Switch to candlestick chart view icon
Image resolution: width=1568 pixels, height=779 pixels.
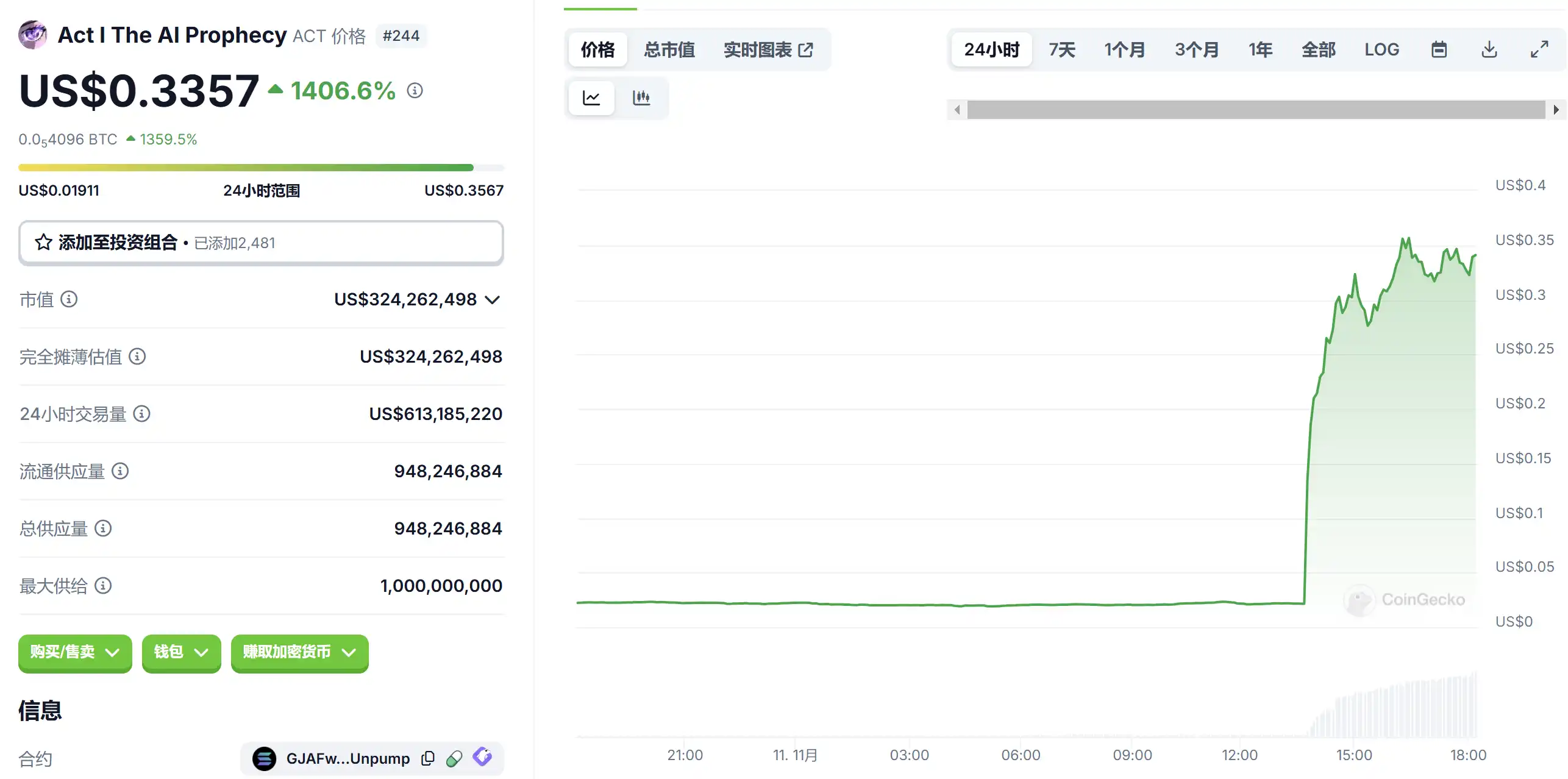[641, 98]
